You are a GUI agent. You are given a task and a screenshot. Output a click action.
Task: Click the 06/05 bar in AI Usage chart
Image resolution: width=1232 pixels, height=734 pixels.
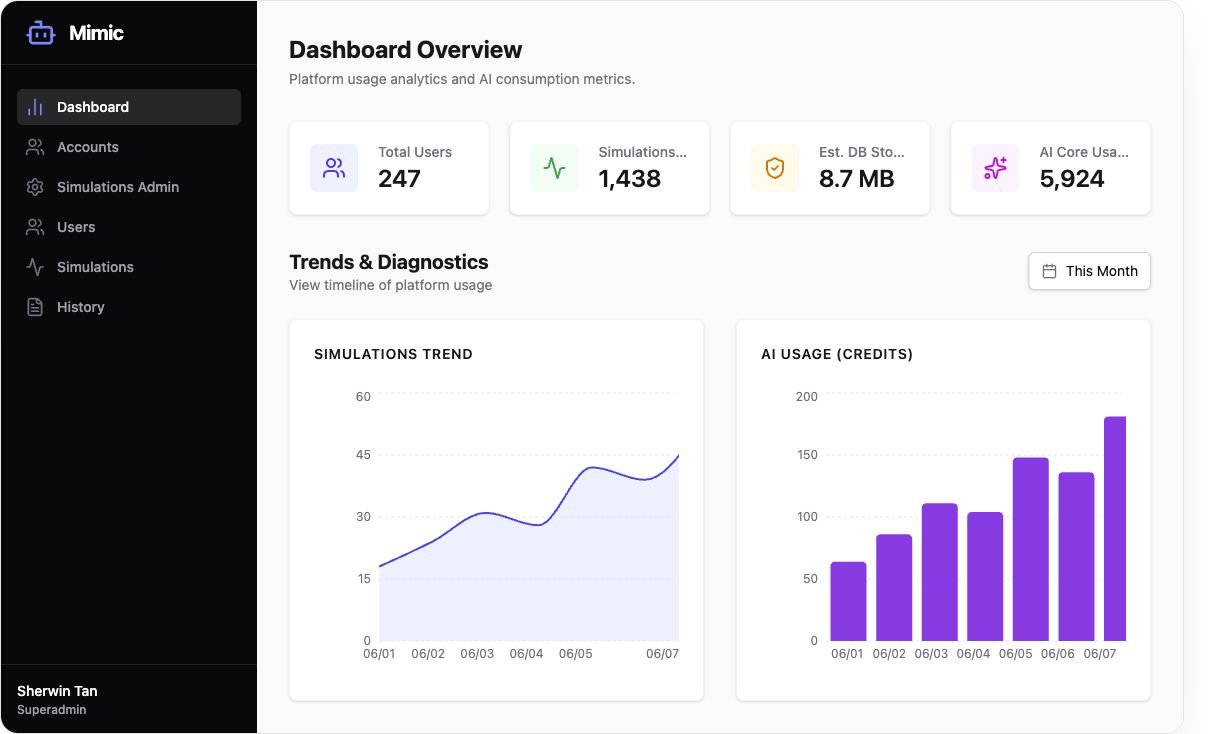point(1031,549)
